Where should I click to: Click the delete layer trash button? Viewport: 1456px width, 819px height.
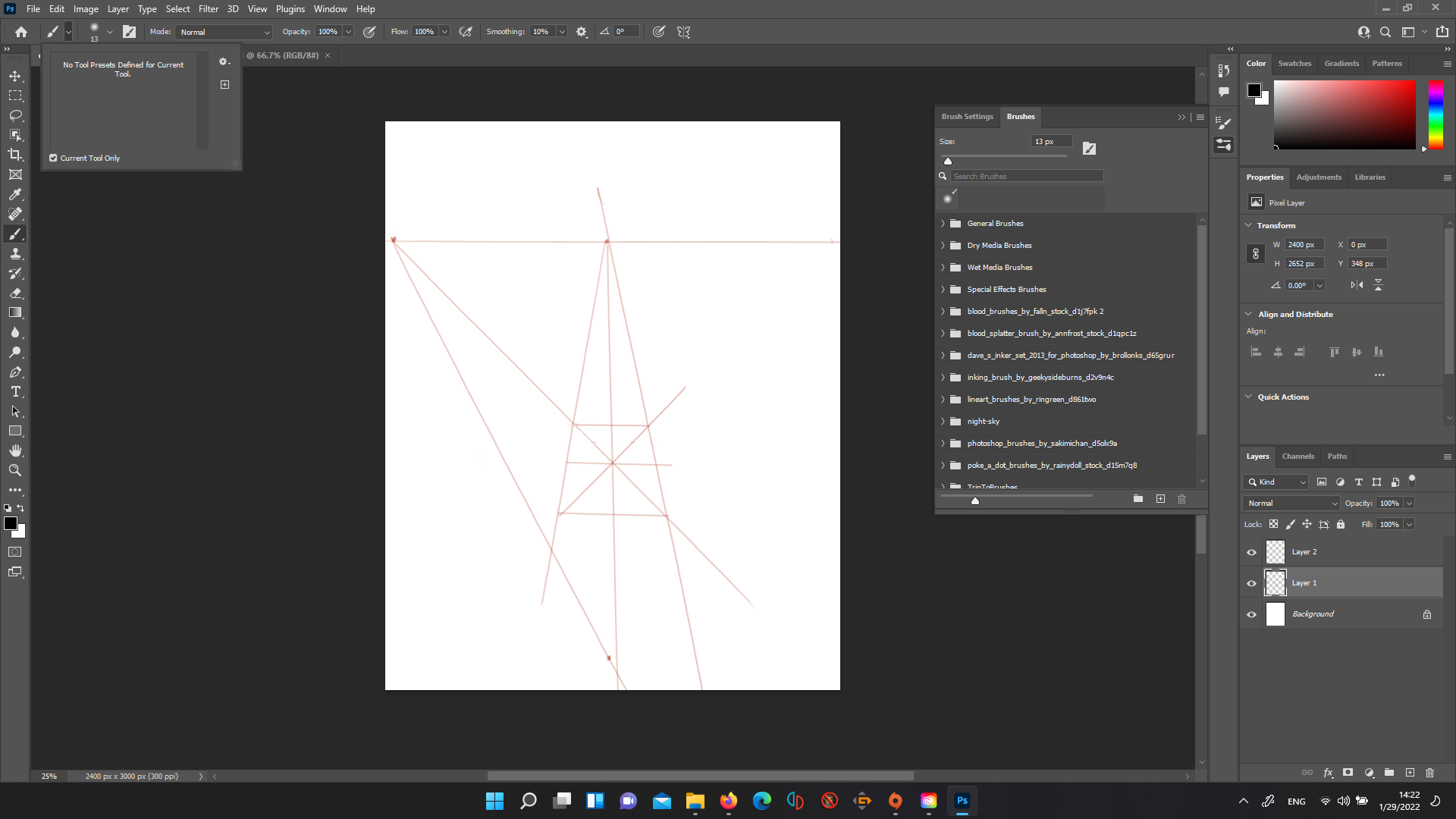click(x=1430, y=772)
